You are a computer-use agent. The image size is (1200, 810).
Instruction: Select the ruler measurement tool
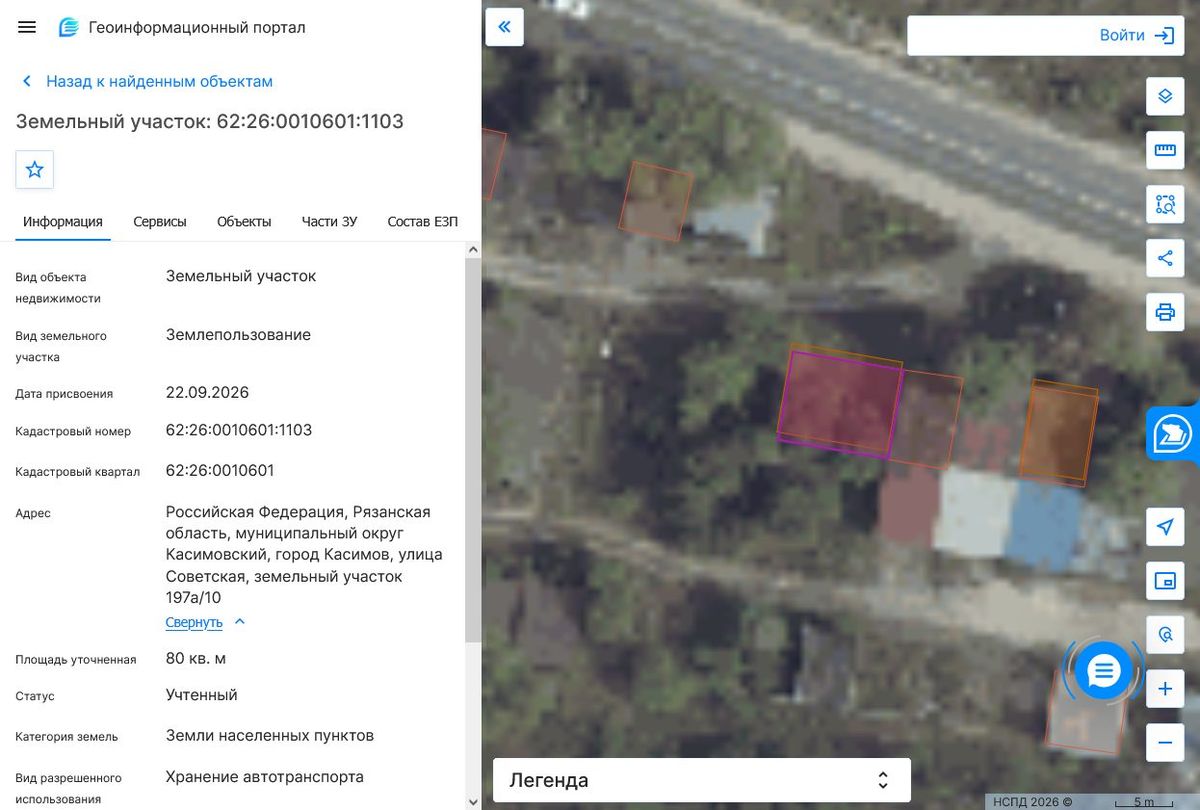(x=1165, y=150)
